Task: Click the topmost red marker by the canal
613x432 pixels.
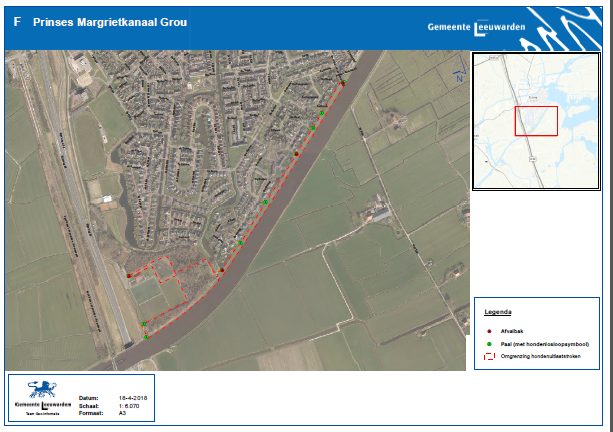Action: (x=343, y=84)
